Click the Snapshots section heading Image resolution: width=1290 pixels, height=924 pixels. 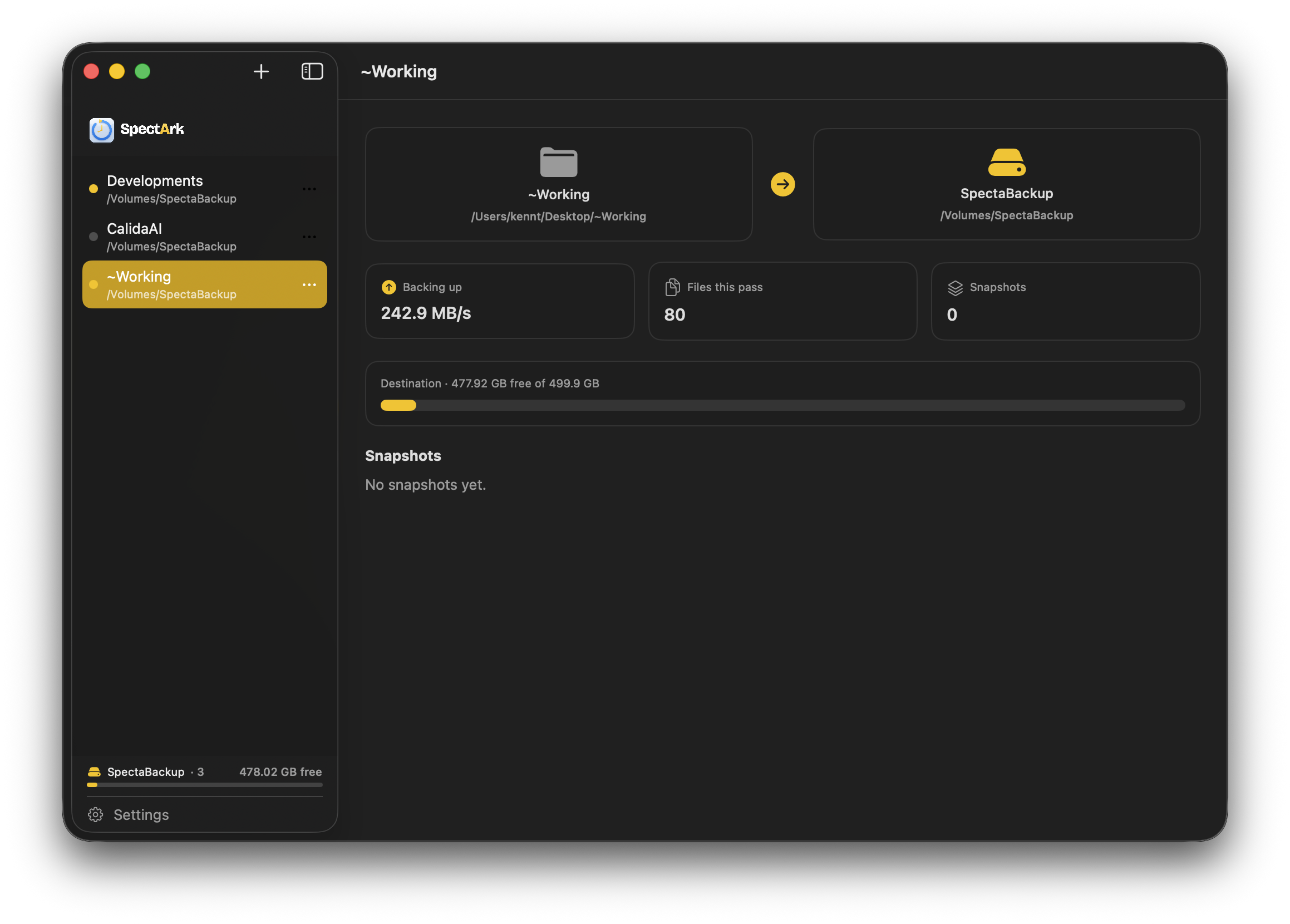pos(403,456)
